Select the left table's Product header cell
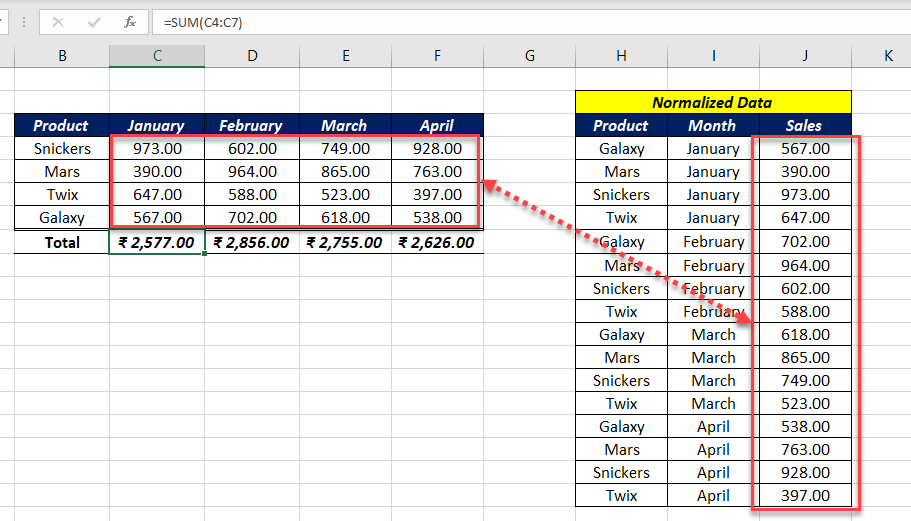The image size is (911, 521). coord(62,125)
